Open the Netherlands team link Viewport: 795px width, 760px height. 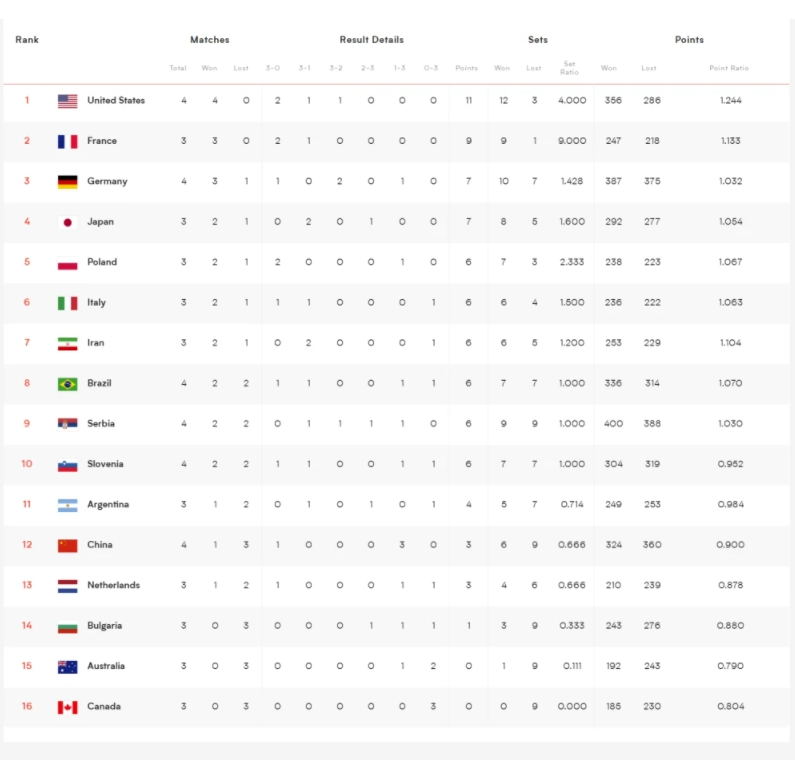tap(113, 585)
